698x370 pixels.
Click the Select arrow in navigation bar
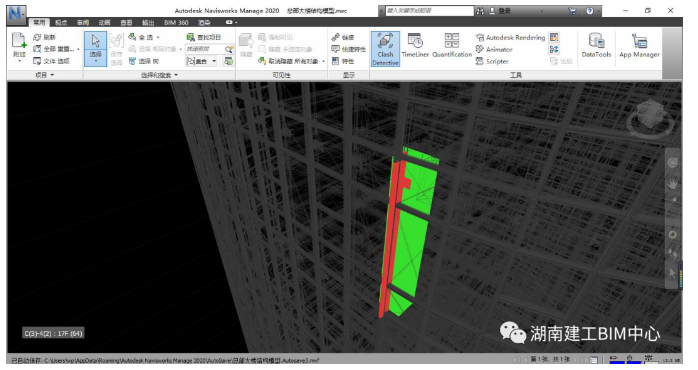(673, 273)
